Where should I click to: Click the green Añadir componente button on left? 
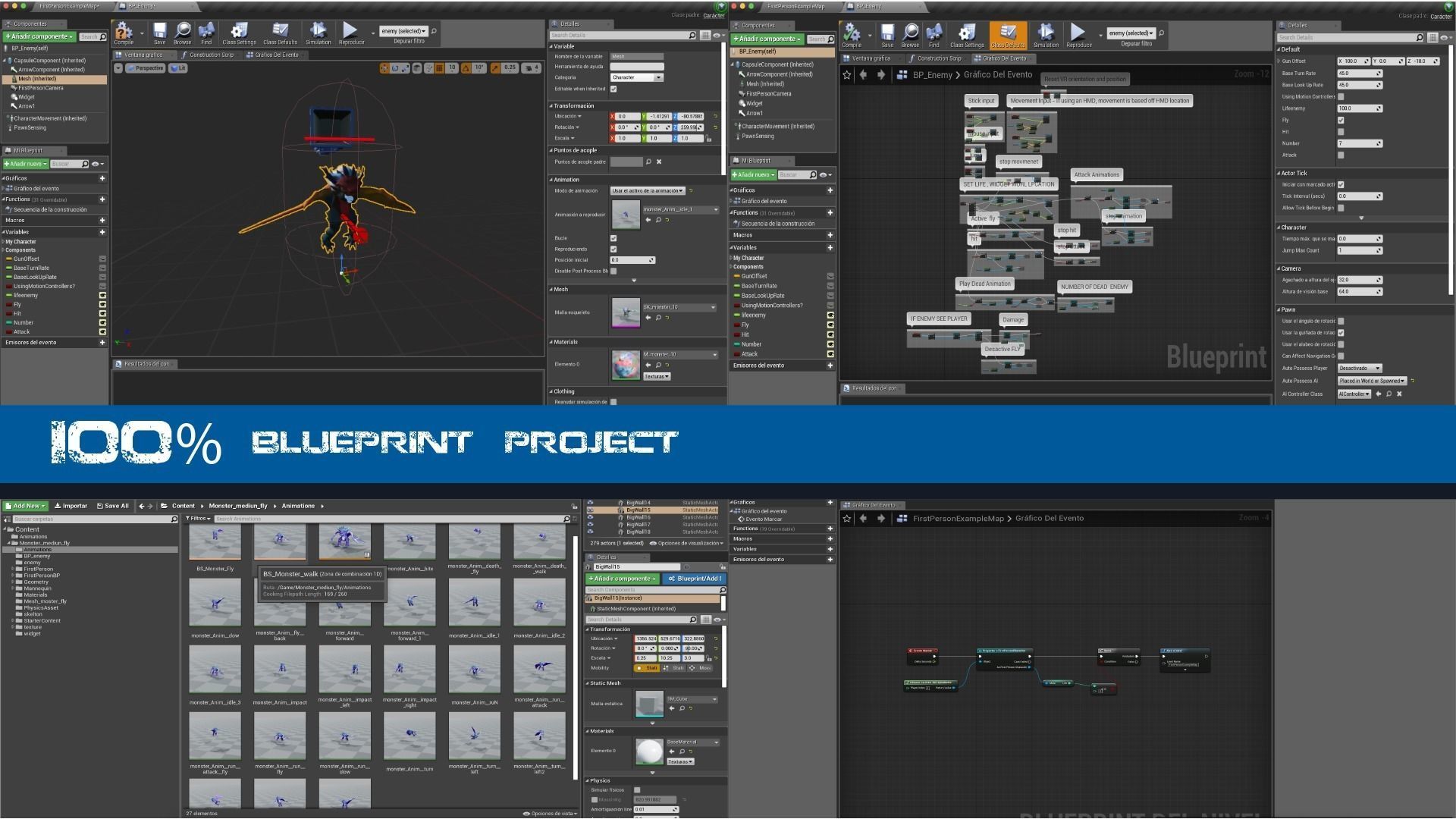[x=39, y=36]
